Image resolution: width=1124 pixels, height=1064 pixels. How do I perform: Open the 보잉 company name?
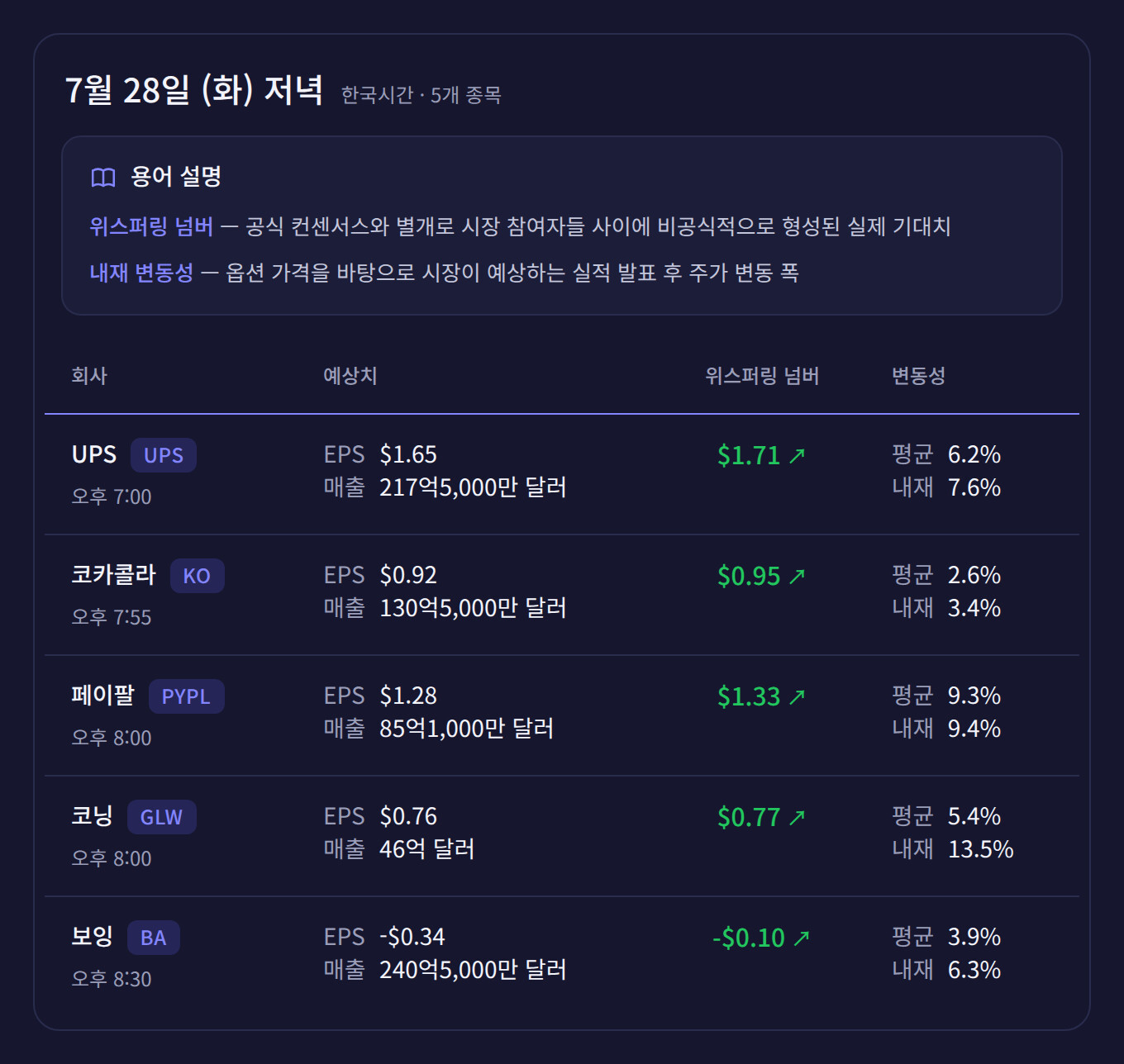(92, 936)
